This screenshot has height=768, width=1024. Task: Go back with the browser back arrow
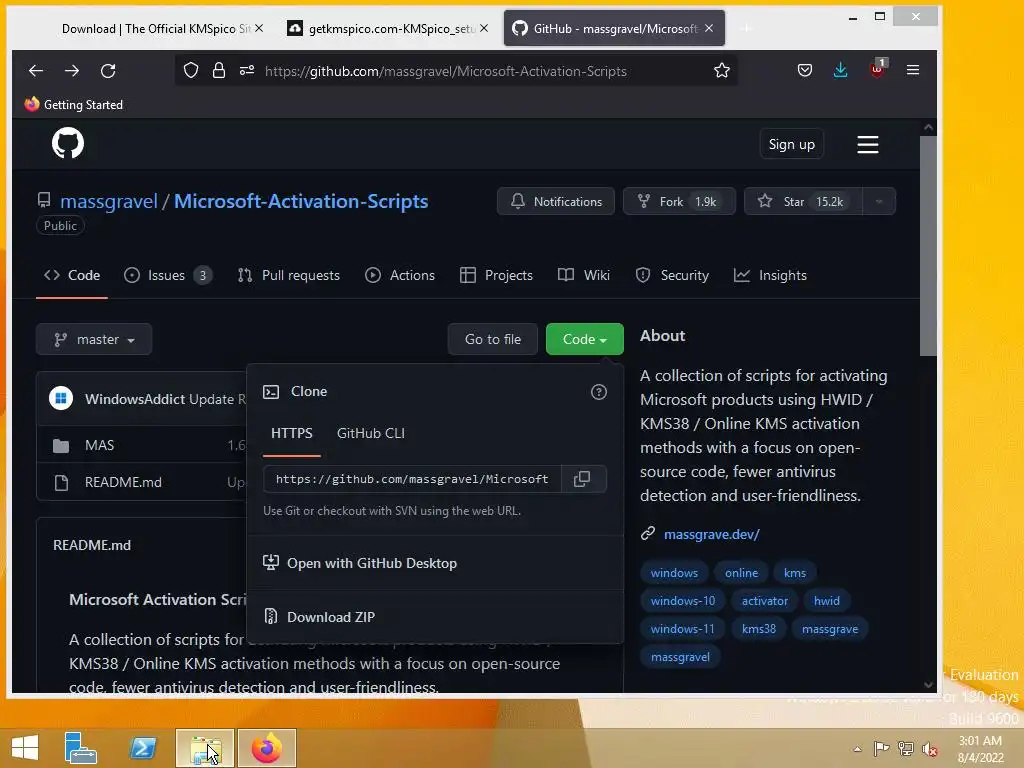(x=36, y=71)
